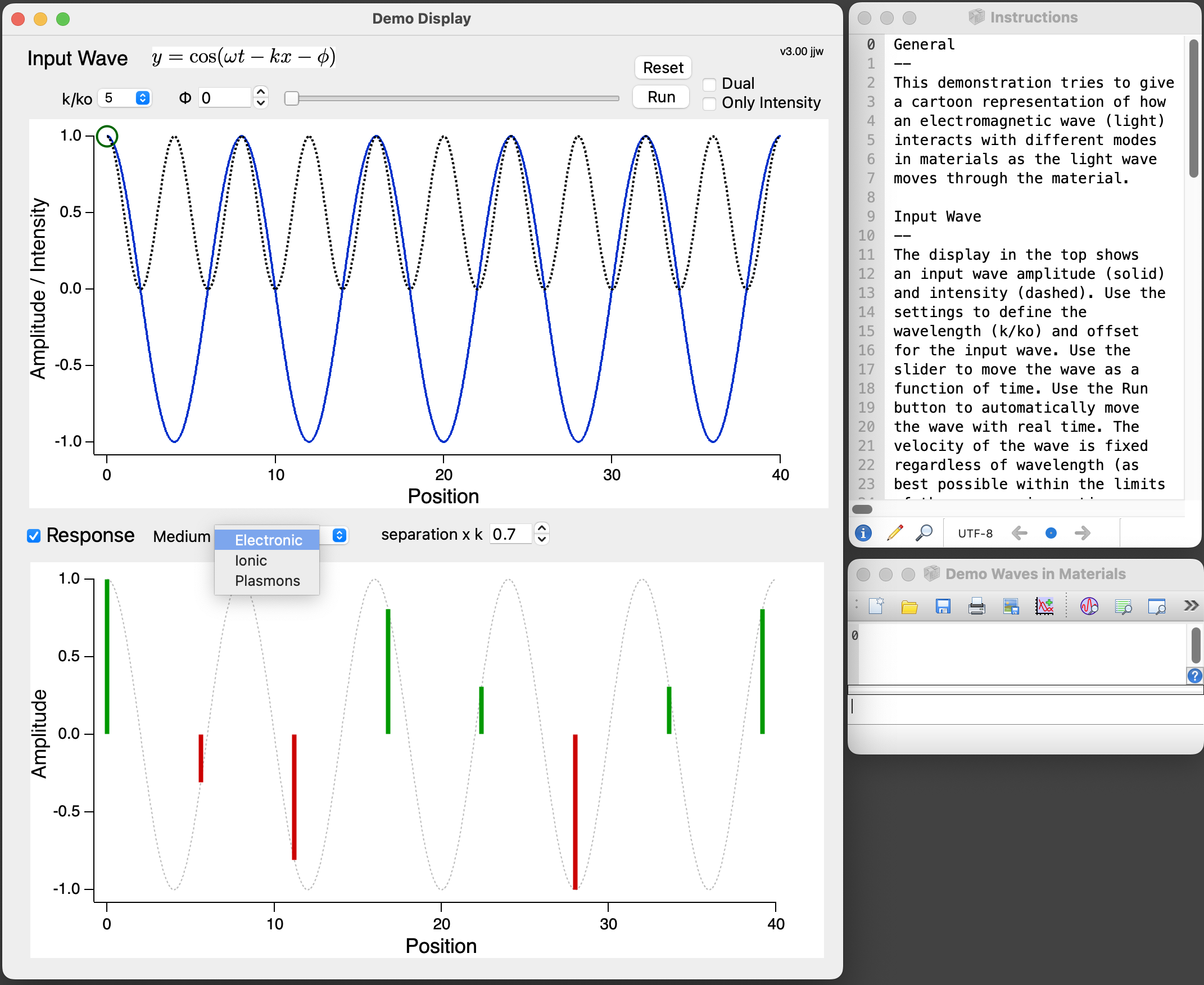The width and height of the screenshot is (1204, 985).
Task: Enable the Only Intensity checkbox
Action: point(709,104)
